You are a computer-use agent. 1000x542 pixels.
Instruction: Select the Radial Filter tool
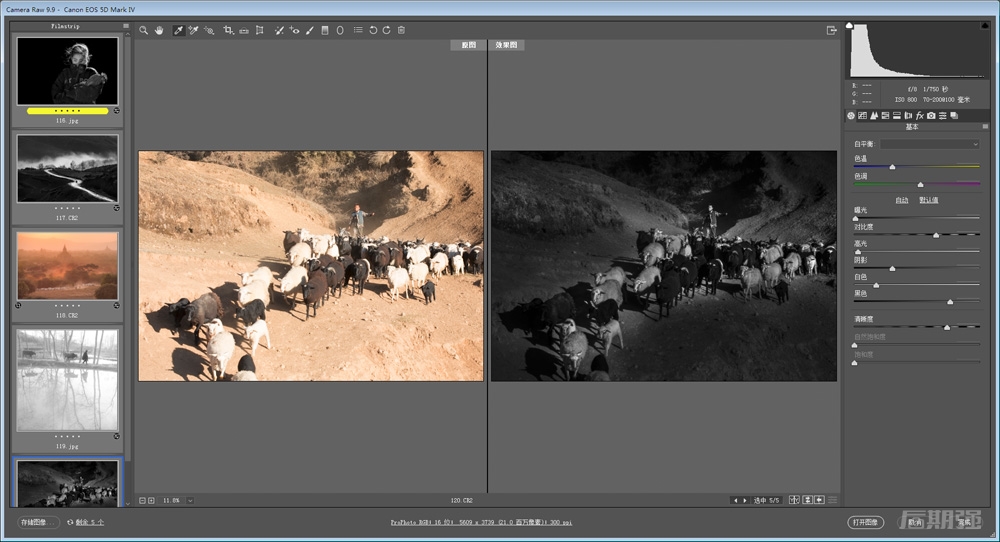coord(340,30)
